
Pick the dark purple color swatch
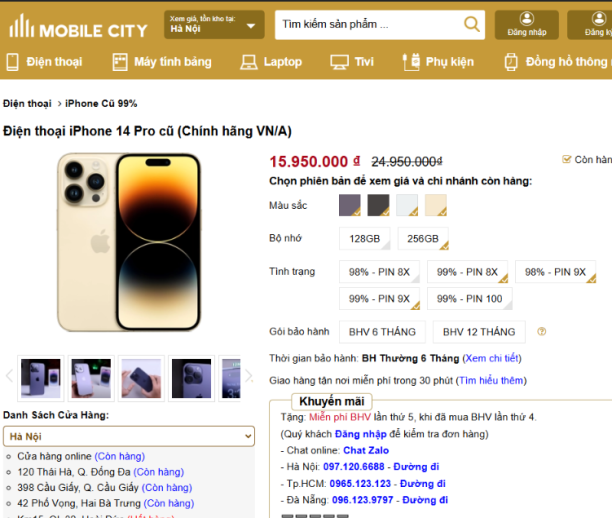point(349,205)
